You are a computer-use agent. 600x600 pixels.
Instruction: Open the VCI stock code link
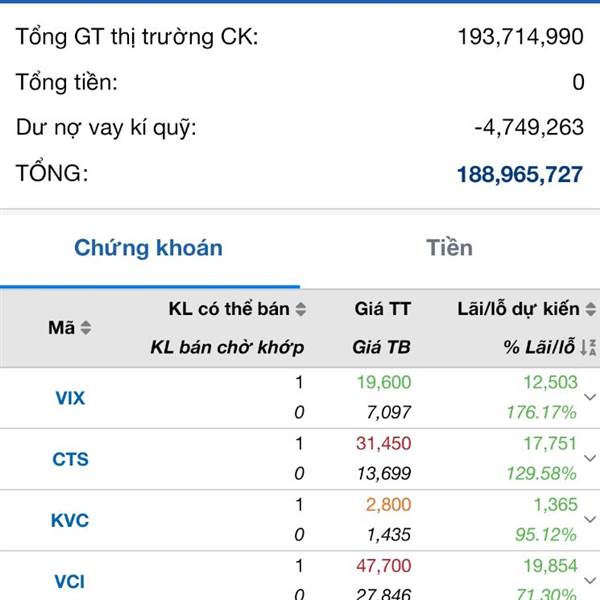point(69,582)
